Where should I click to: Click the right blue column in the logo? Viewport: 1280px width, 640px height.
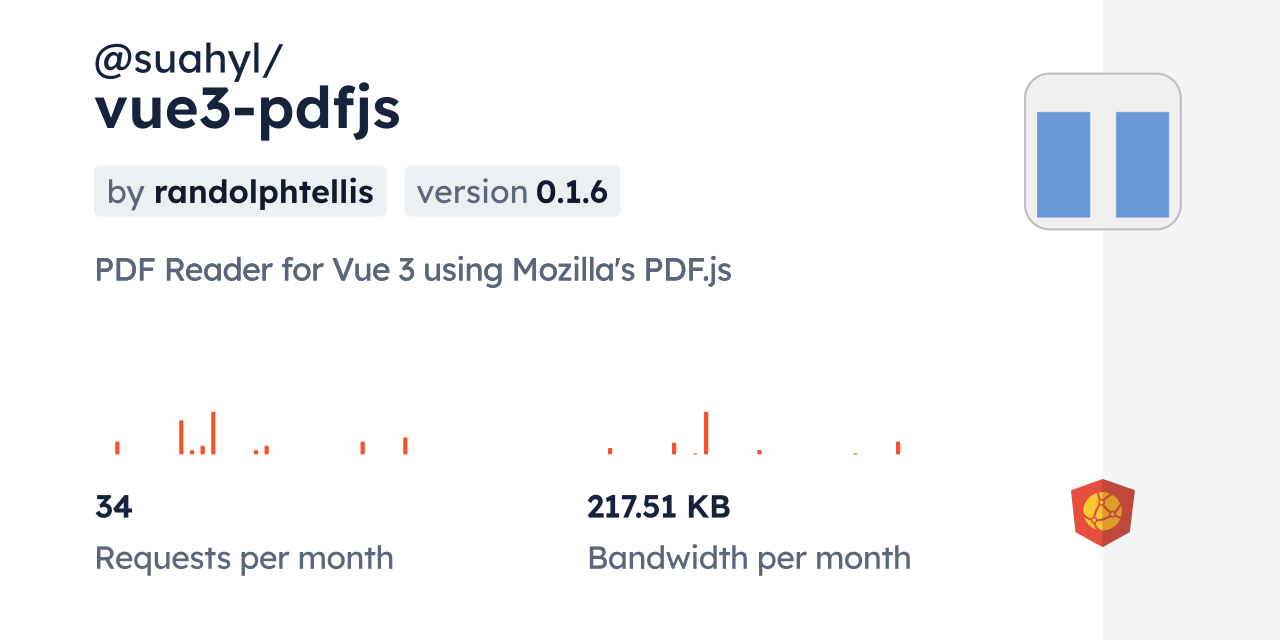coord(1142,164)
